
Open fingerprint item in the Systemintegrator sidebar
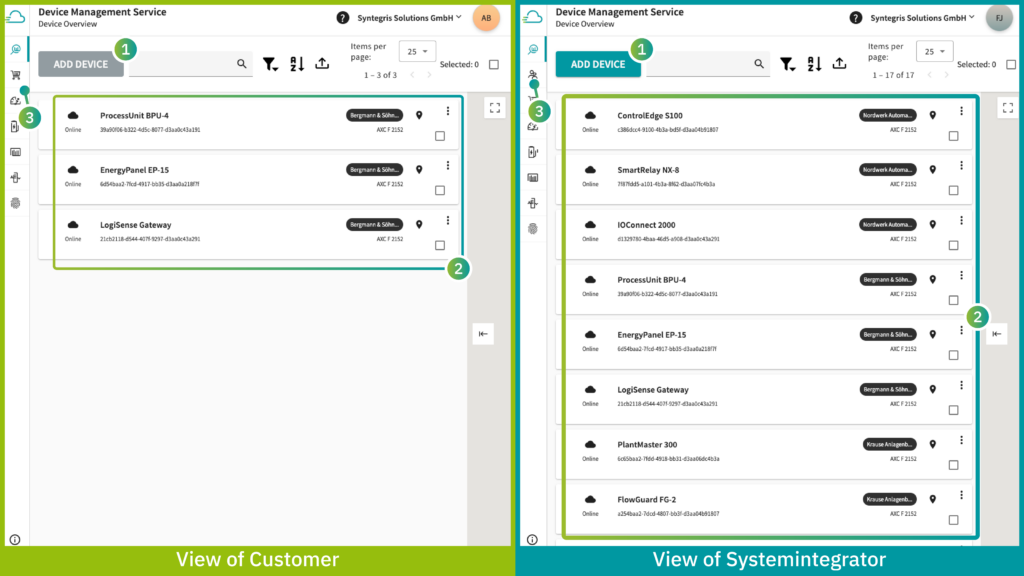pos(533,229)
